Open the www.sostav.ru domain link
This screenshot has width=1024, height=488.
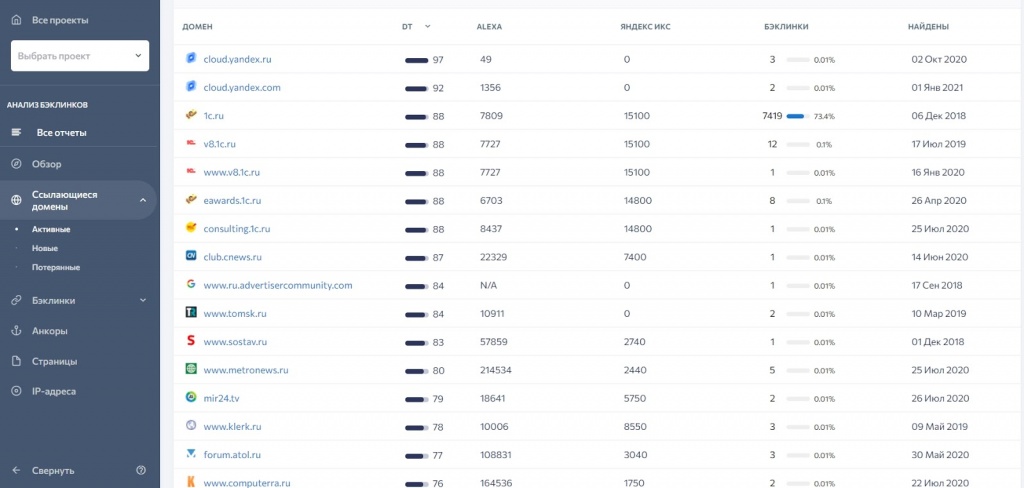[235, 342]
